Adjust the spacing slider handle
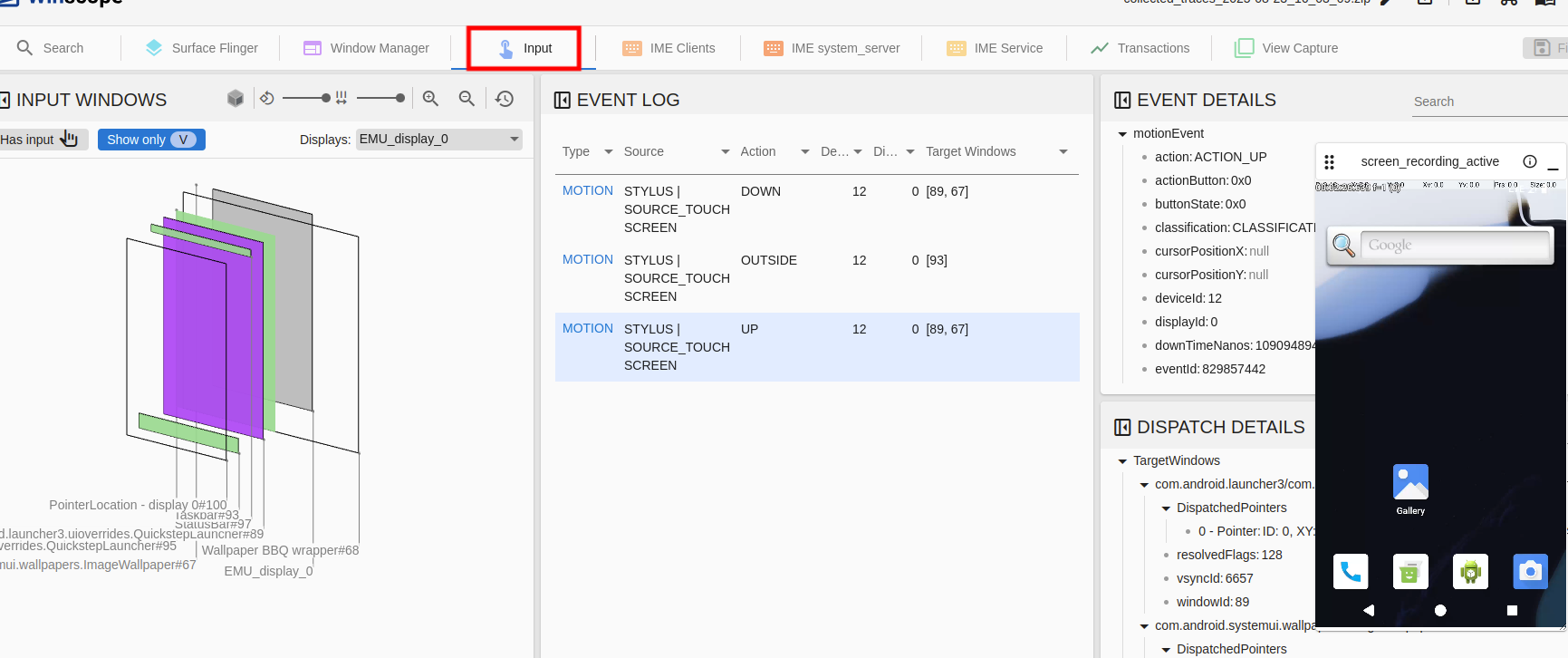The image size is (1568, 658). 400,98
